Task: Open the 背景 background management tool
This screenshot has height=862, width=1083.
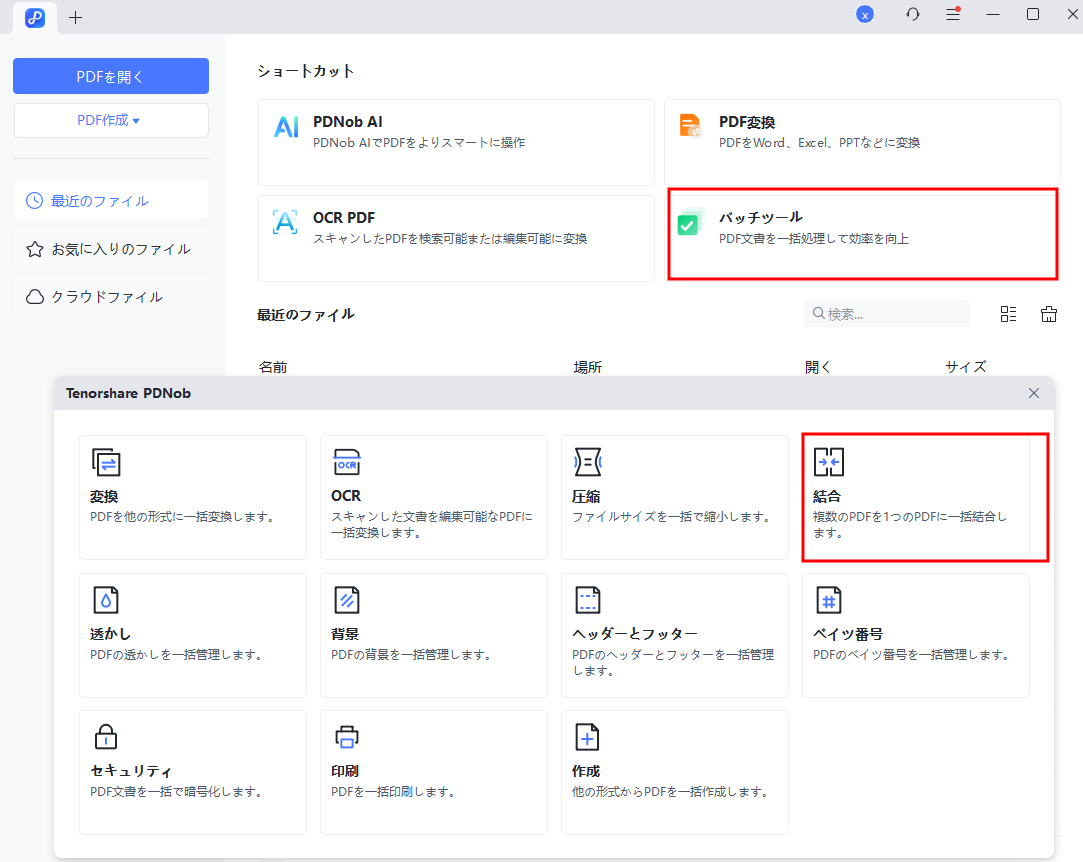Action: coord(434,635)
